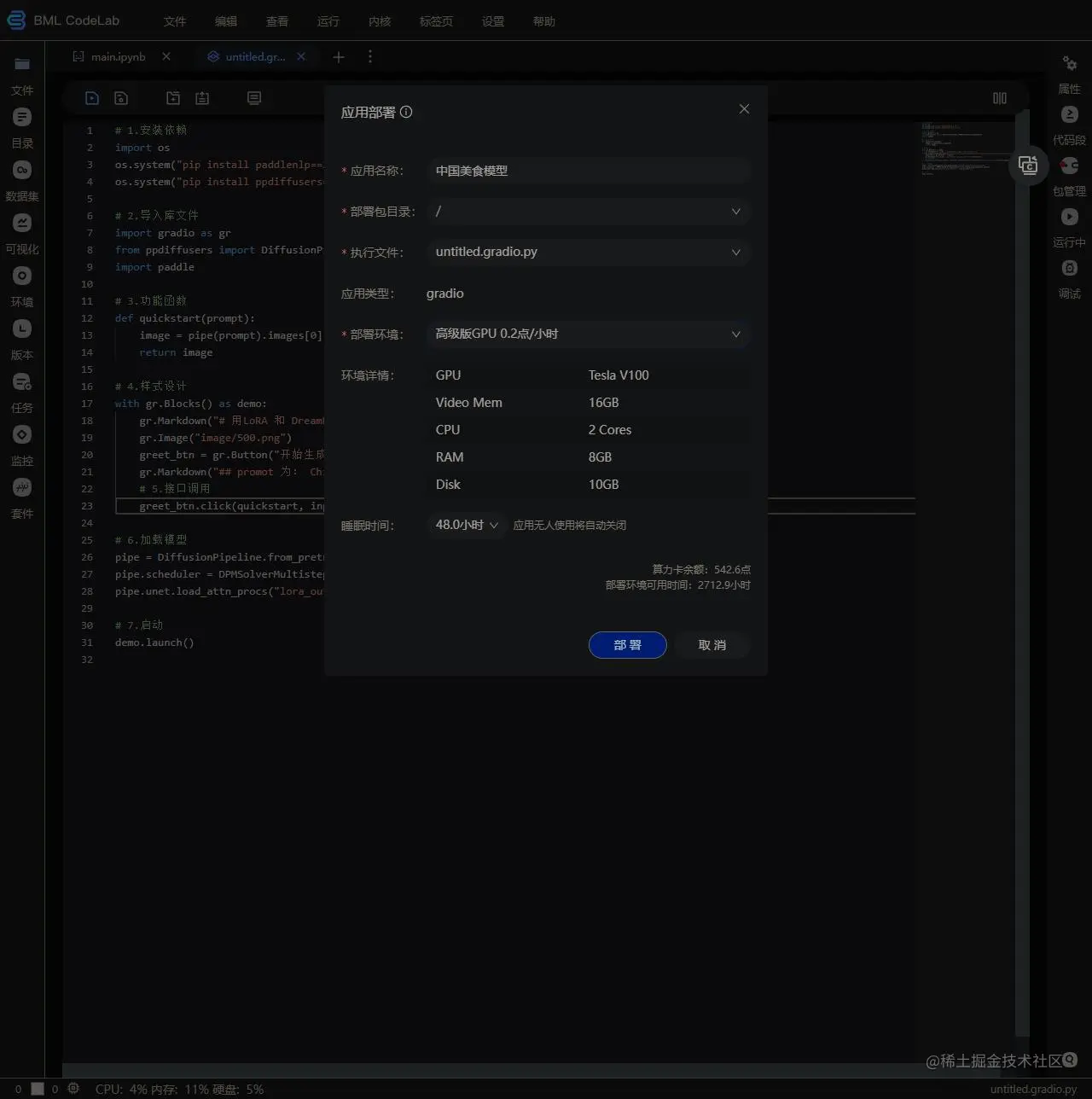Open the 环境 environment sidebar icon

(22, 276)
